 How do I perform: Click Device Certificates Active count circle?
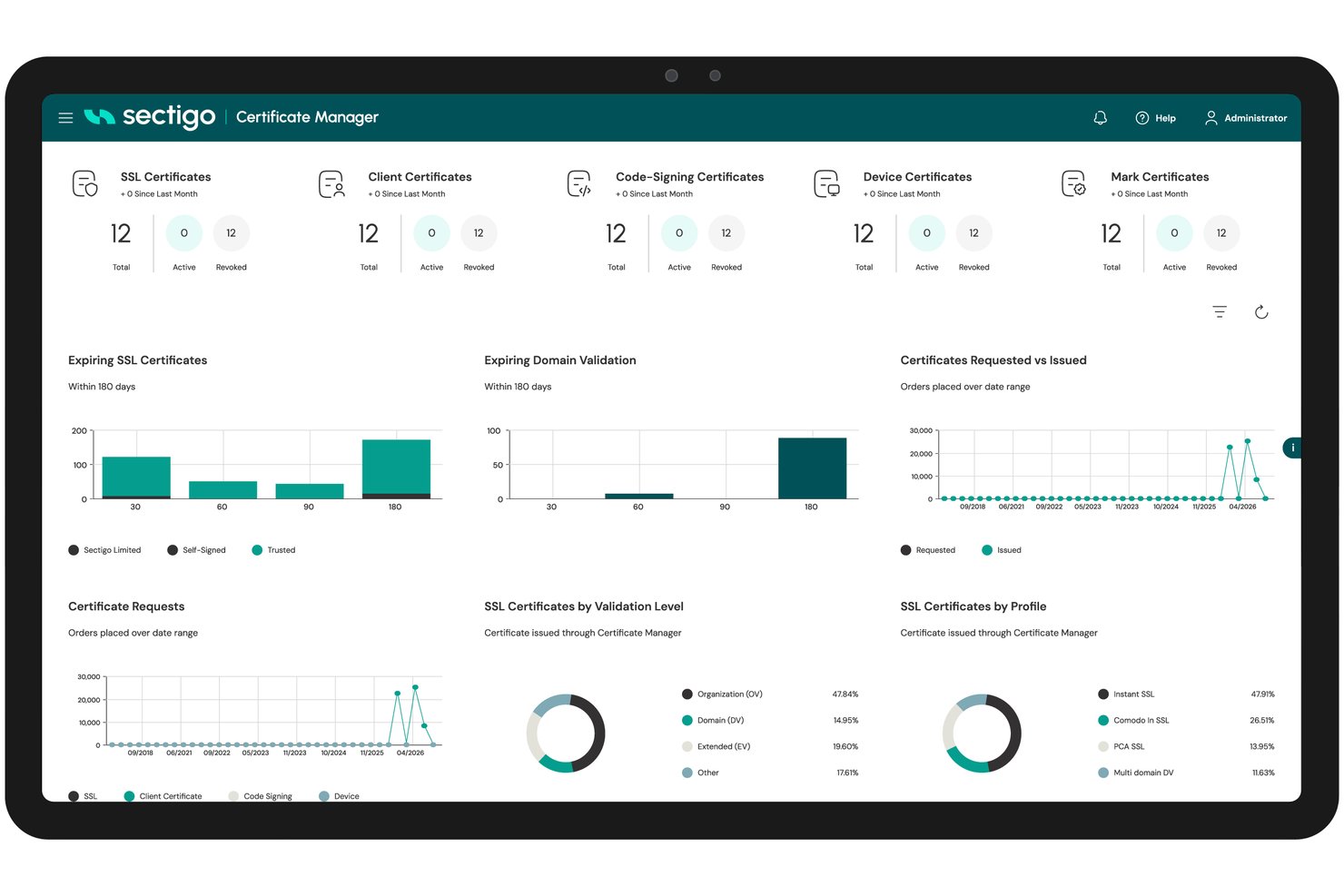(x=926, y=233)
